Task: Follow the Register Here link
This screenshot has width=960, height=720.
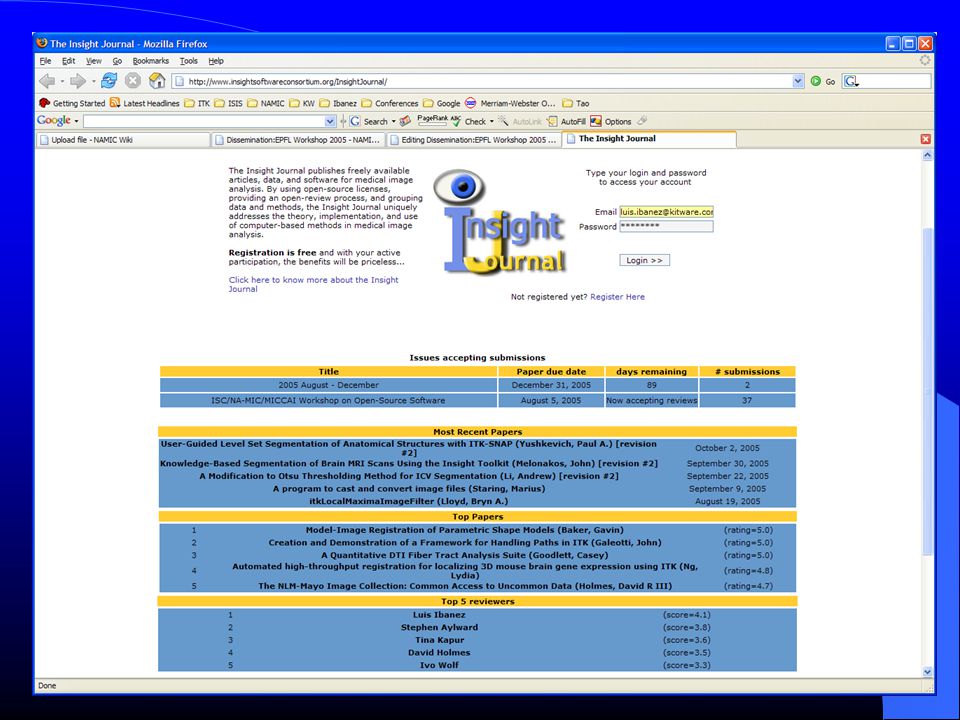Action: pyautogui.click(x=617, y=297)
